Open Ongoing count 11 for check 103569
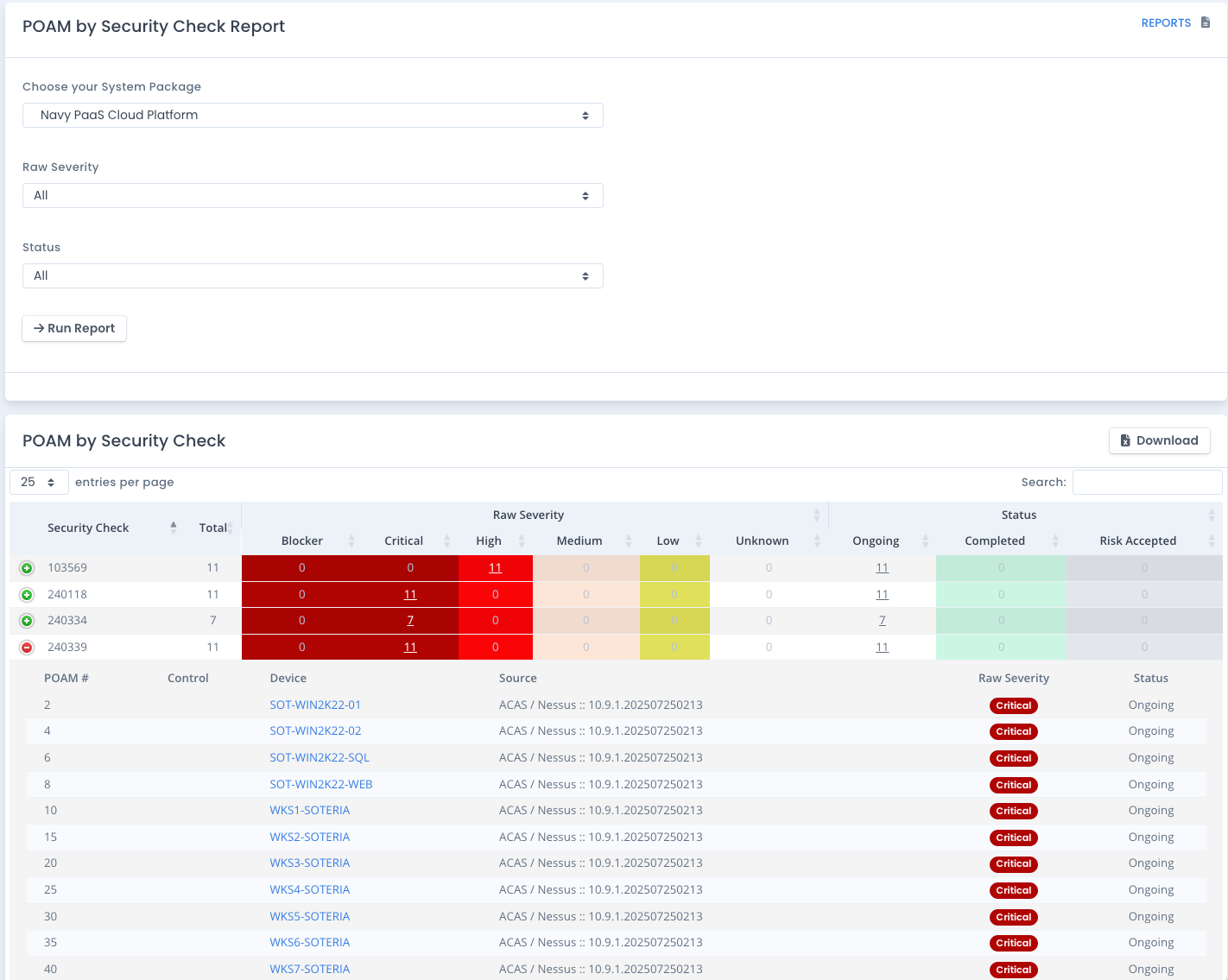1228x980 pixels. (882, 568)
